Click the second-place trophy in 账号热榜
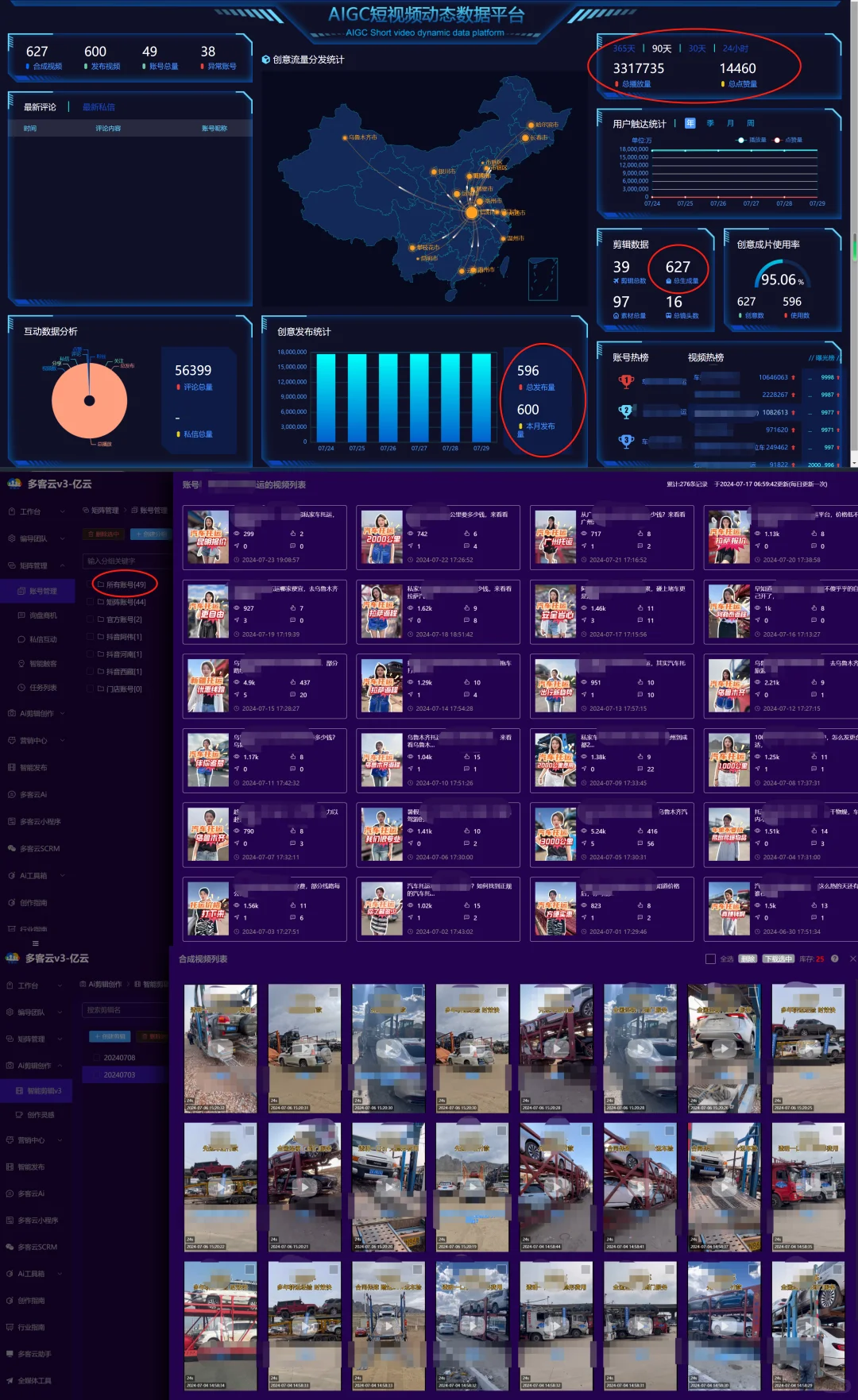Image resolution: width=858 pixels, height=1400 pixels. coord(626,411)
